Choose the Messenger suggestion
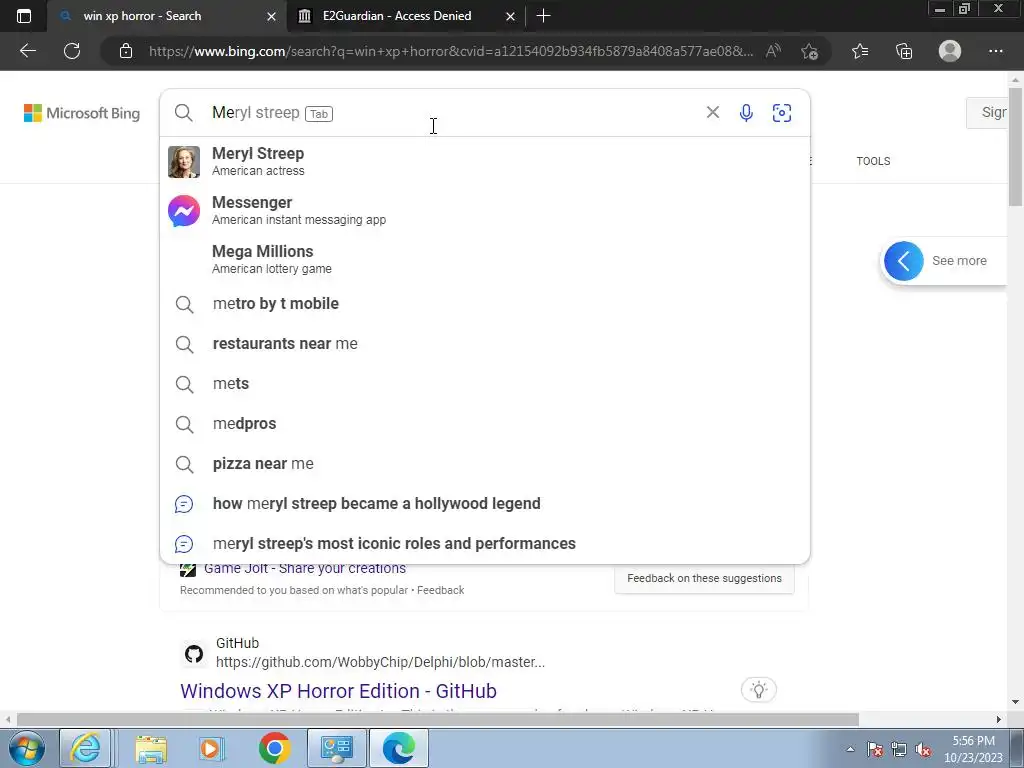The width and height of the screenshot is (1024, 768). (485, 210)
